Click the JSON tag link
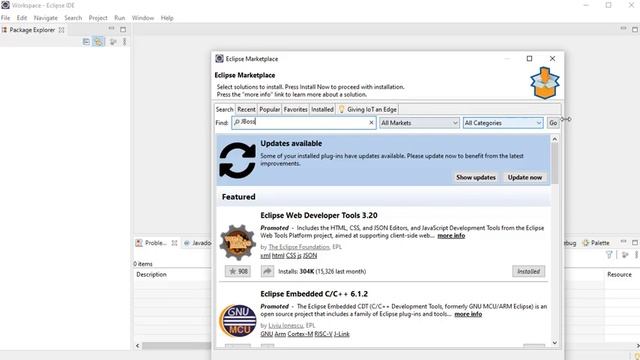This screenshot has width=640, height=360. pos(310,256)
